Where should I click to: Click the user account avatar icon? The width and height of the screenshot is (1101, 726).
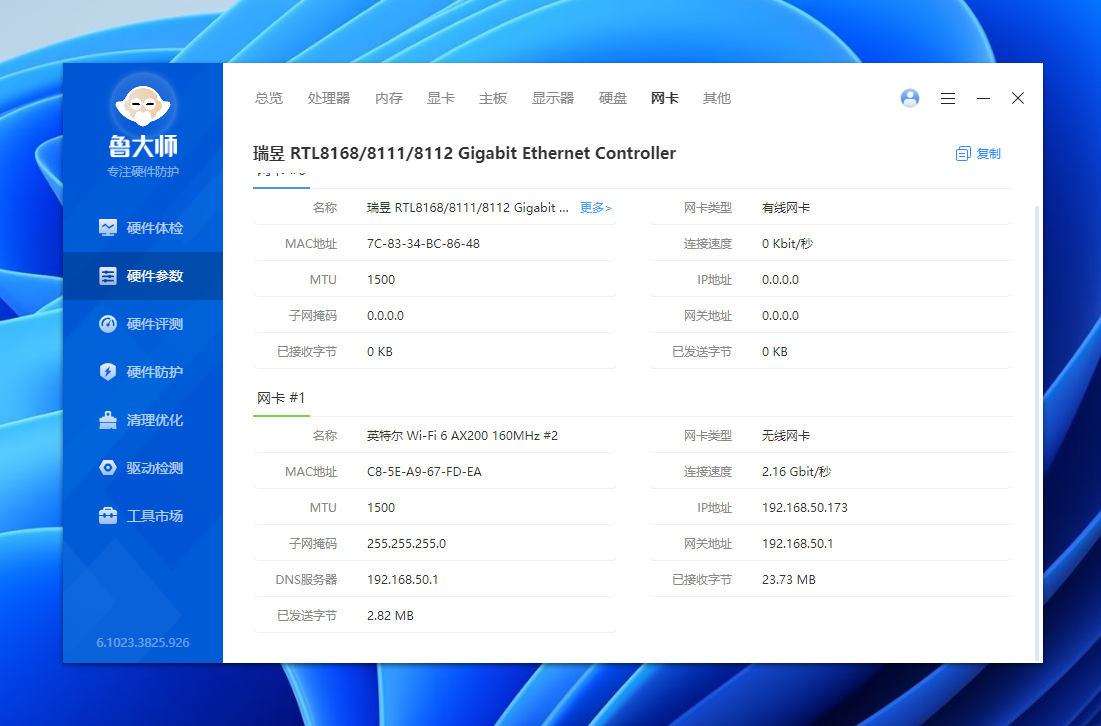point(909,98)
